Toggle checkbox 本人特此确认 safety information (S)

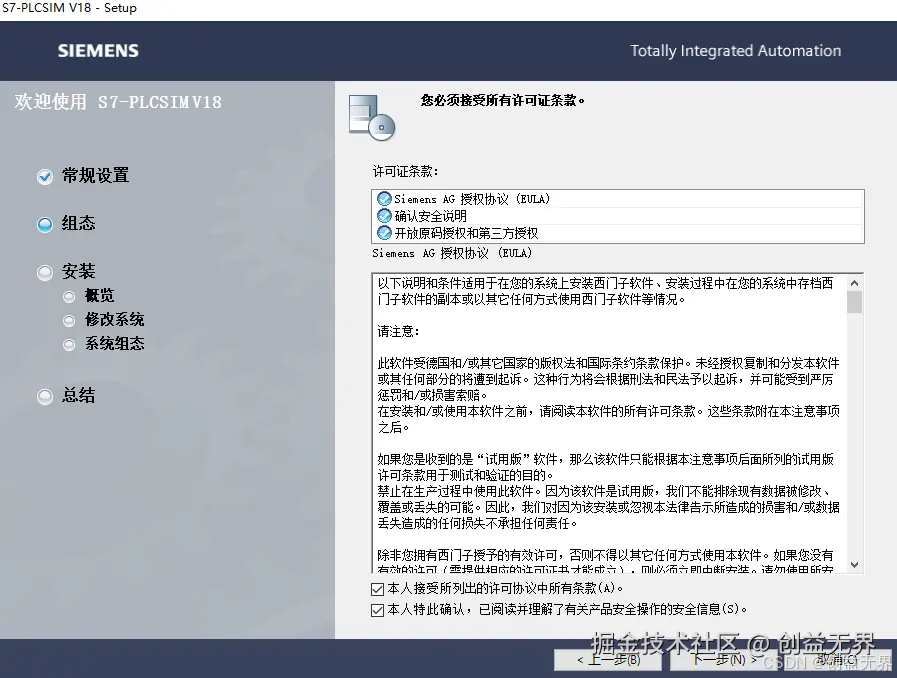pyautogui.click(x=377, y=610)
